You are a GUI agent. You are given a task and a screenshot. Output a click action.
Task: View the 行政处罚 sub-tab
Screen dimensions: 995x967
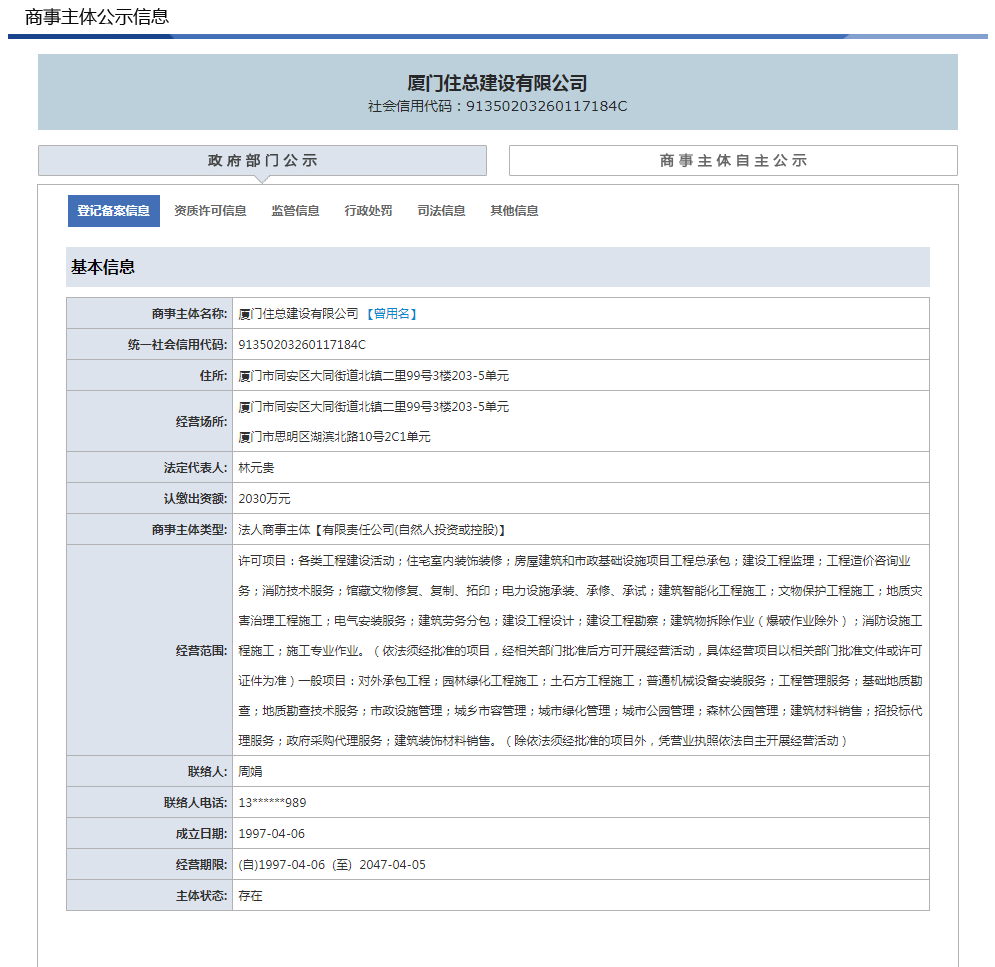(x=368, y=211)
